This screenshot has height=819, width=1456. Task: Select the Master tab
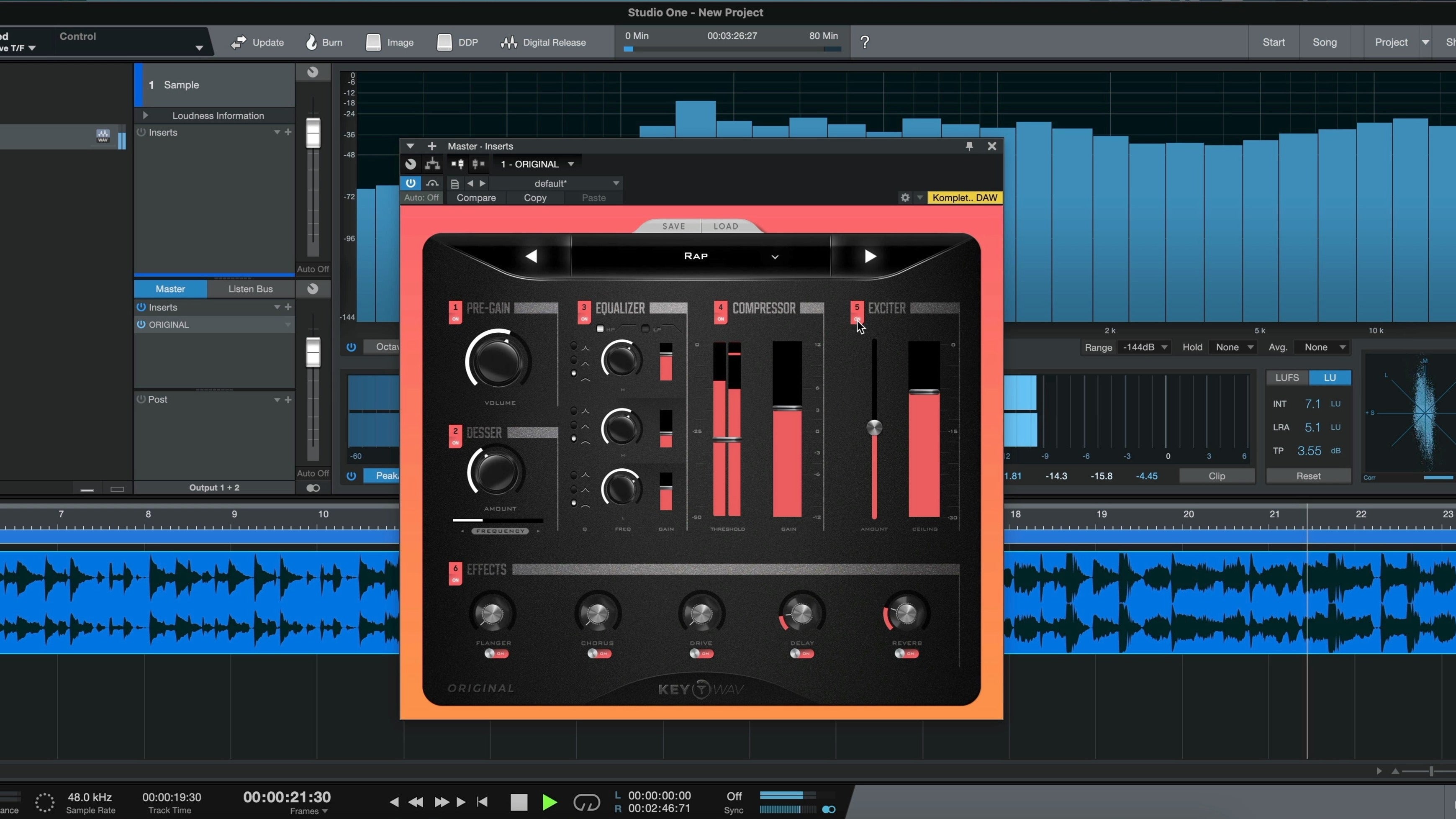click(169, 289)
